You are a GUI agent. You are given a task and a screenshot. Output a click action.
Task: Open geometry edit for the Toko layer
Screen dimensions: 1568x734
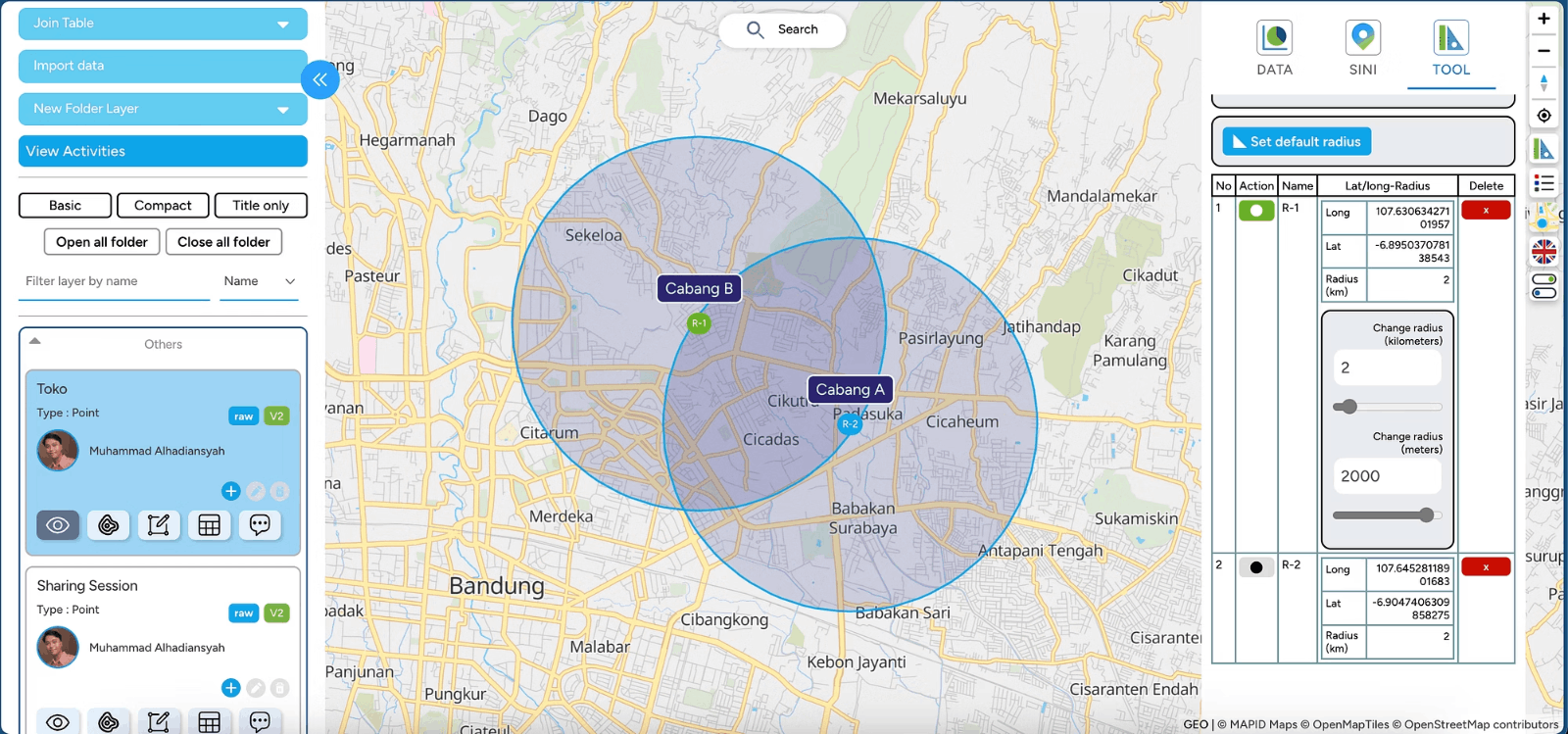159,525
